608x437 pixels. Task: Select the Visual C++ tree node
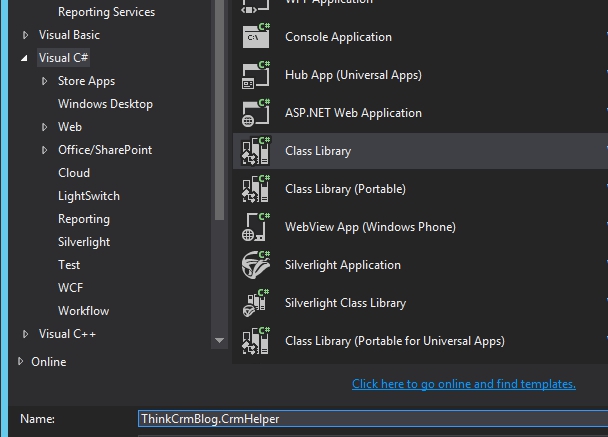point(67,333)
